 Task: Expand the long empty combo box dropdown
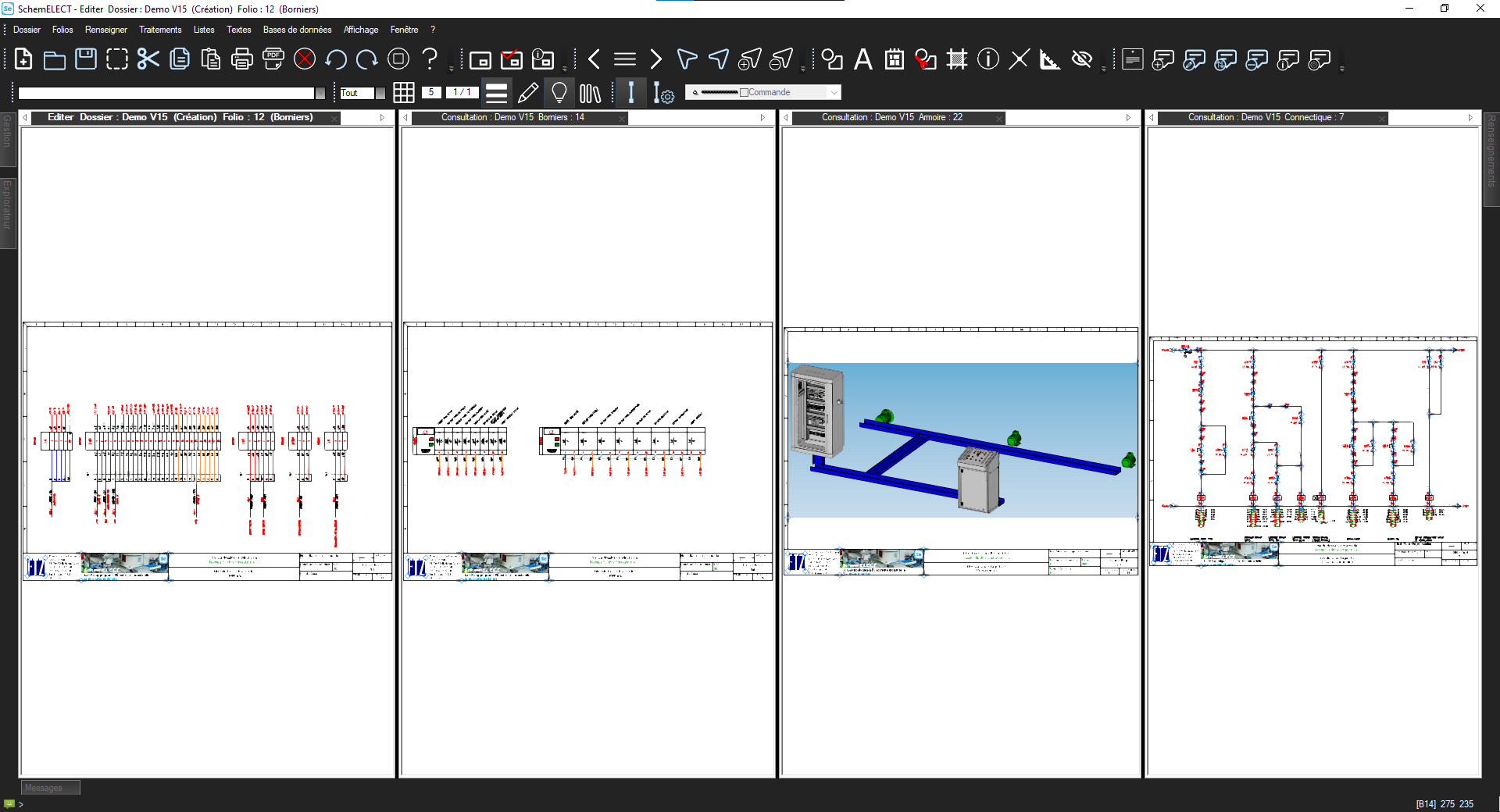pos(320,93)
